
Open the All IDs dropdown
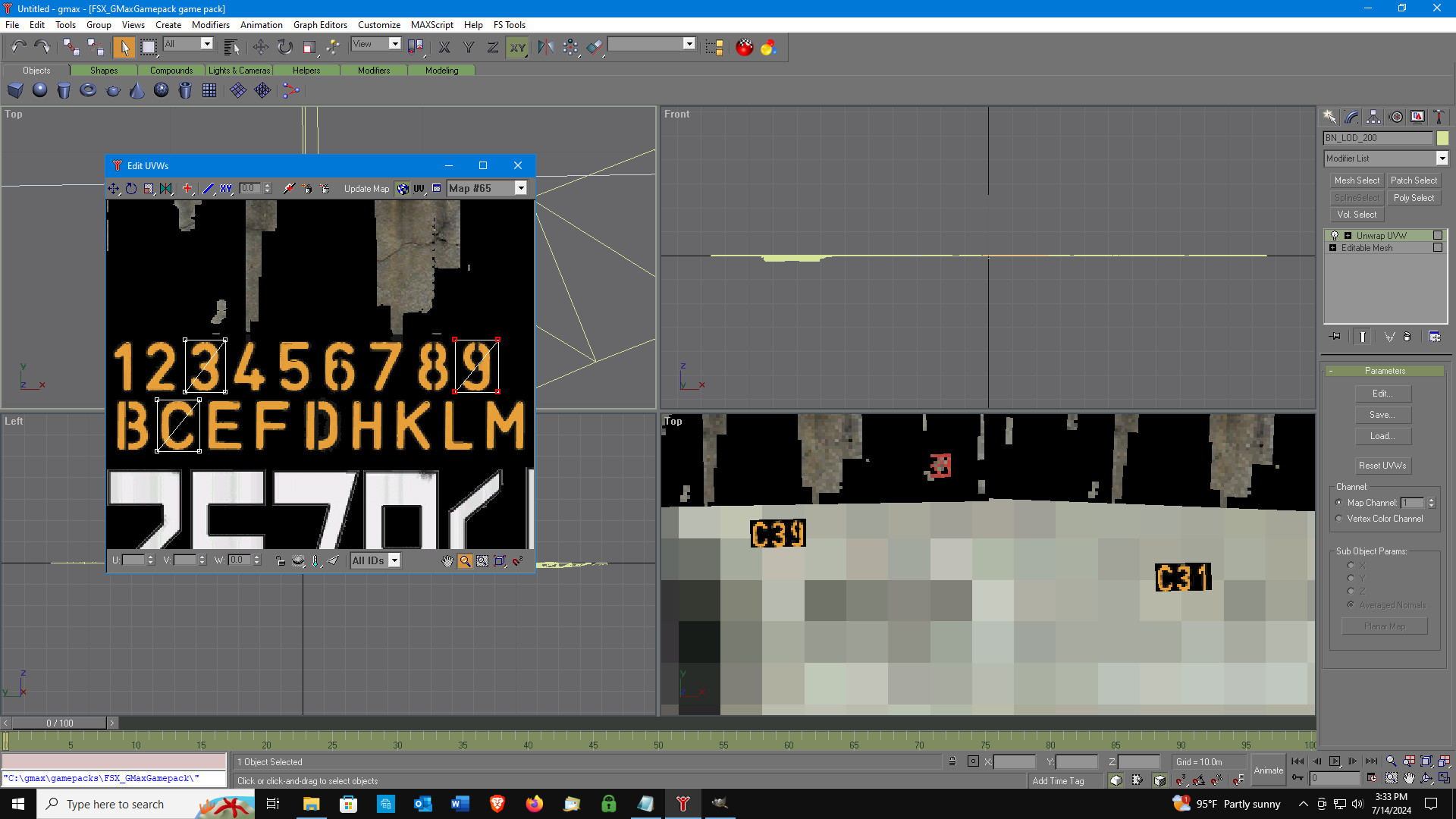[x=394, y=560]
